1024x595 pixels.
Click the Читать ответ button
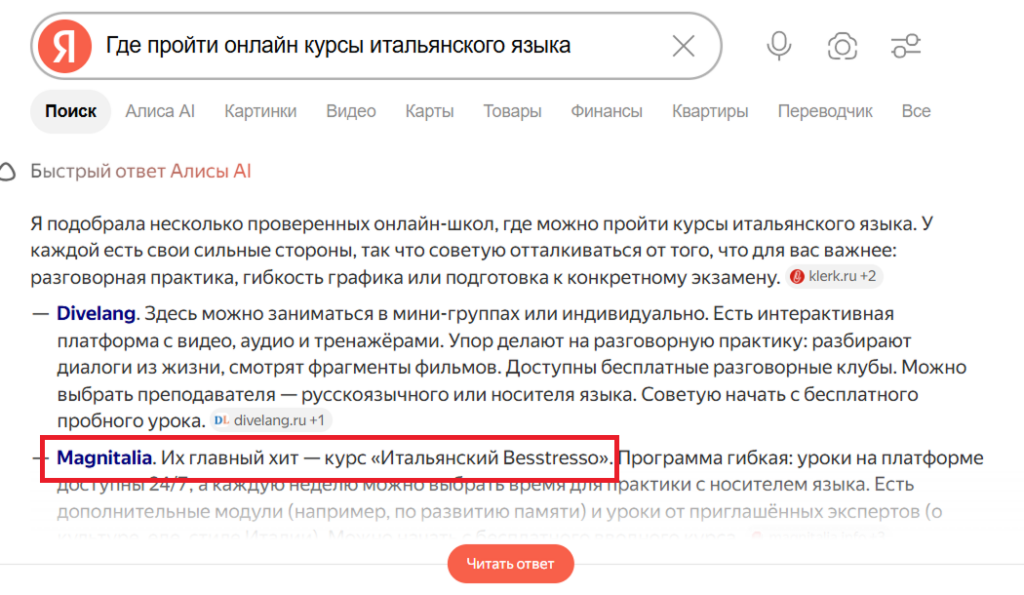tap(510, 564)
